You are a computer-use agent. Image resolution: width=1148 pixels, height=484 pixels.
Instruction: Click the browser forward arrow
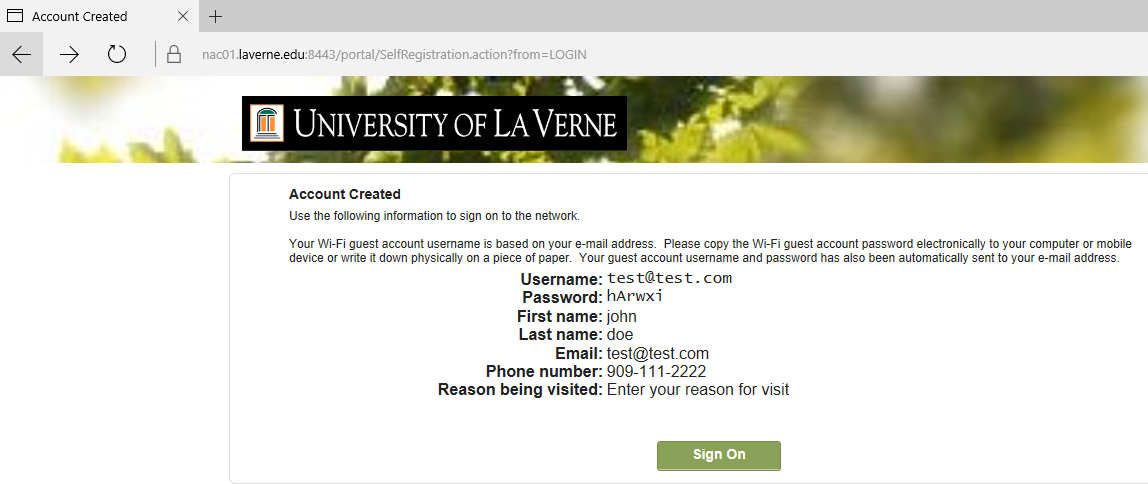tap(69, 54)
